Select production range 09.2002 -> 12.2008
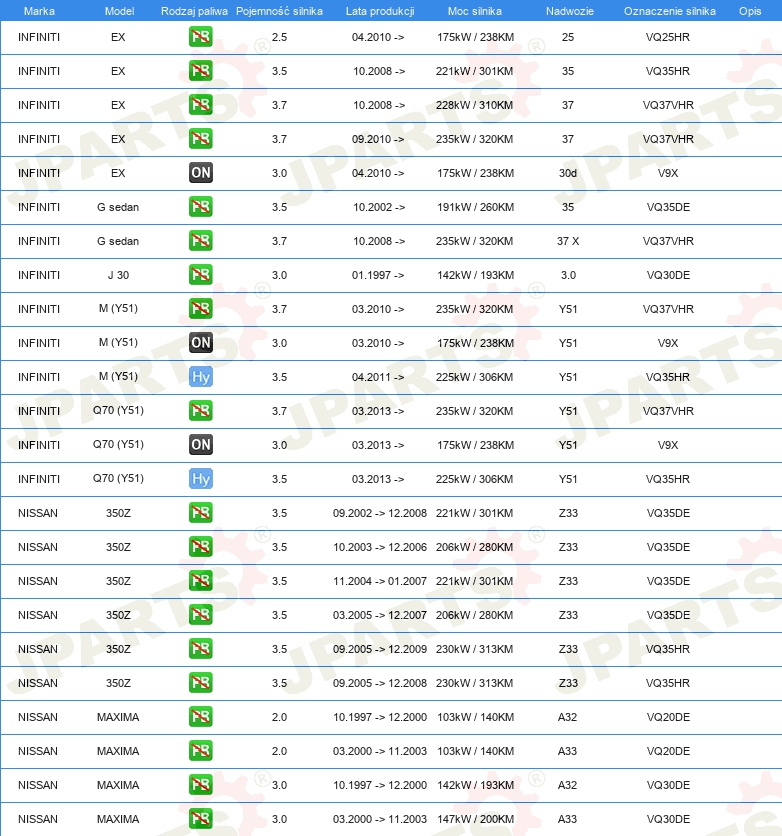The height and width of the screenshot is (836, 782). [380, 513]
